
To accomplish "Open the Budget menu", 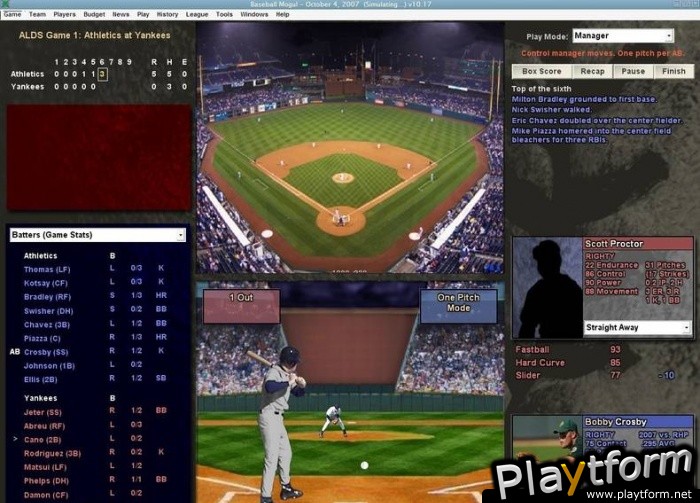I will click(94, 14).
